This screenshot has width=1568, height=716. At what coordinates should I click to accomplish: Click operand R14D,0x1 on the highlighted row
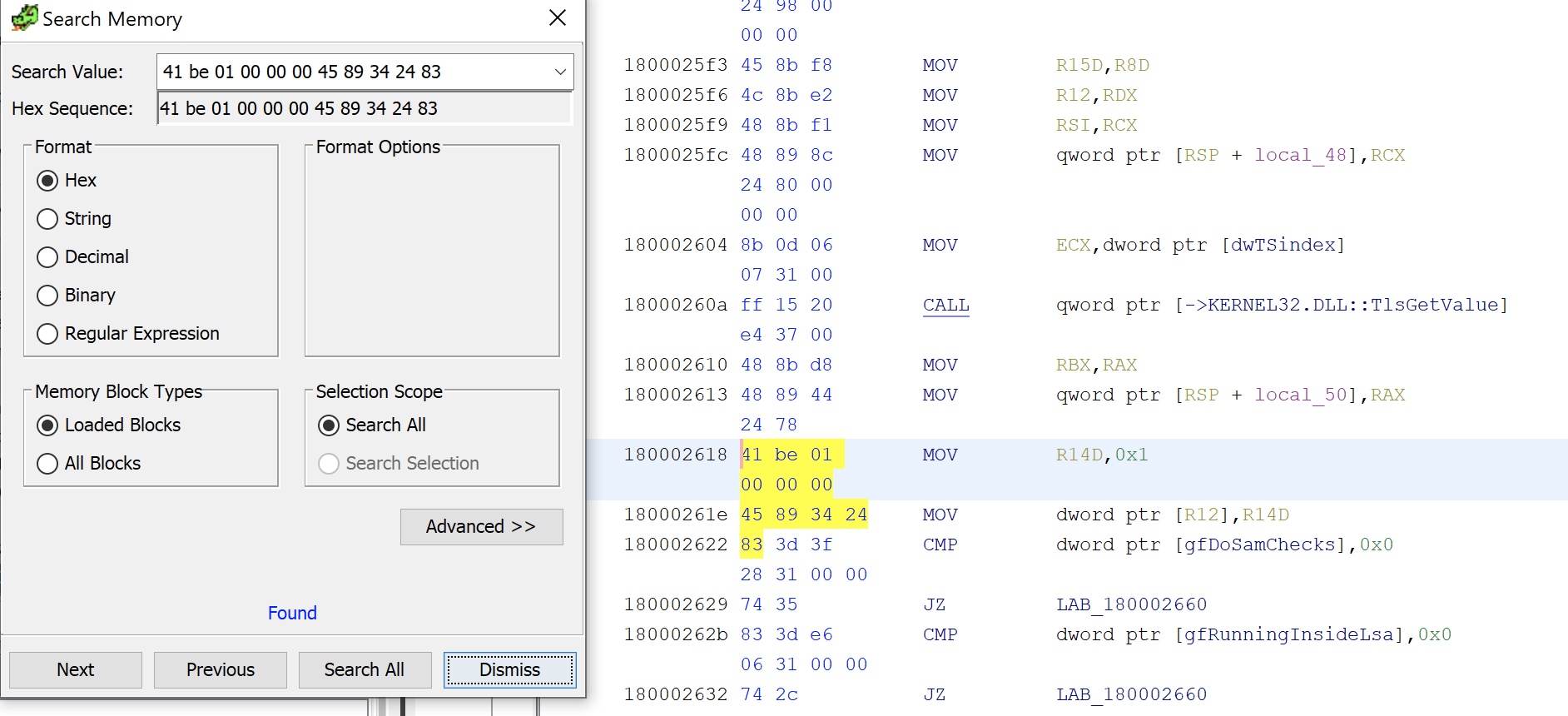[1102, 455]
